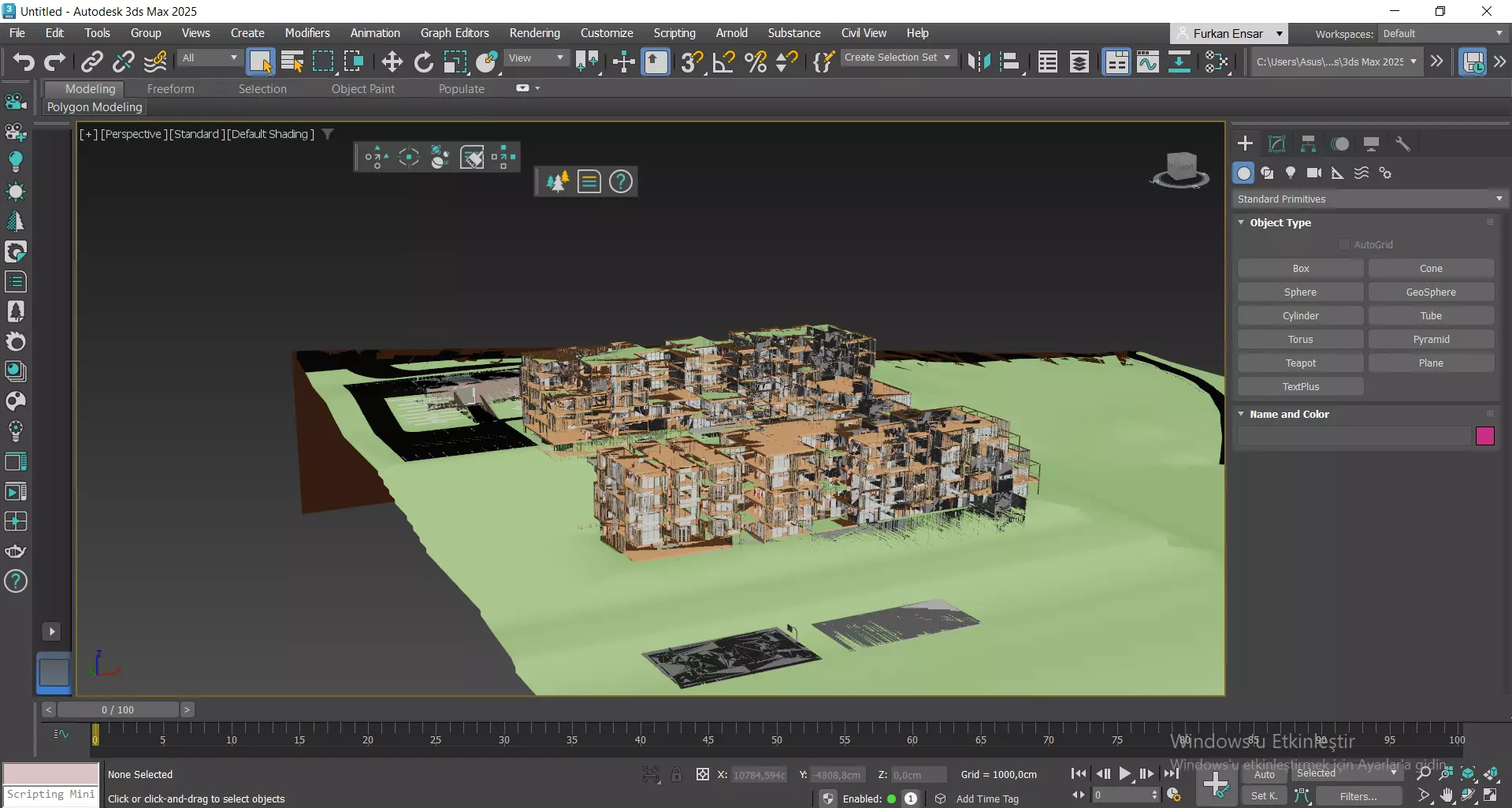Select the Rotate tool

coord(423,61)
